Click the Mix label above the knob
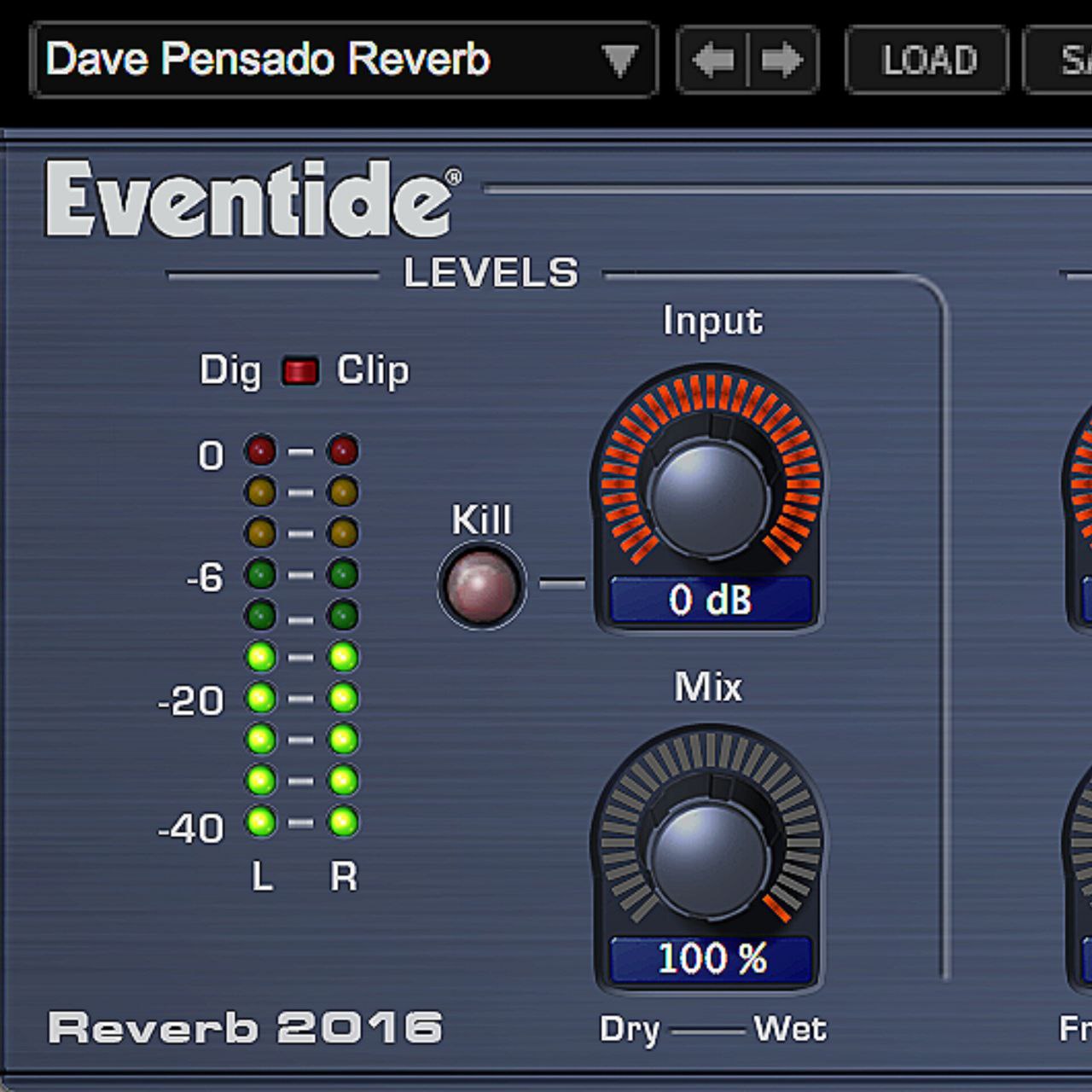Screen dimensions: 1092x1092 (708, 687)
